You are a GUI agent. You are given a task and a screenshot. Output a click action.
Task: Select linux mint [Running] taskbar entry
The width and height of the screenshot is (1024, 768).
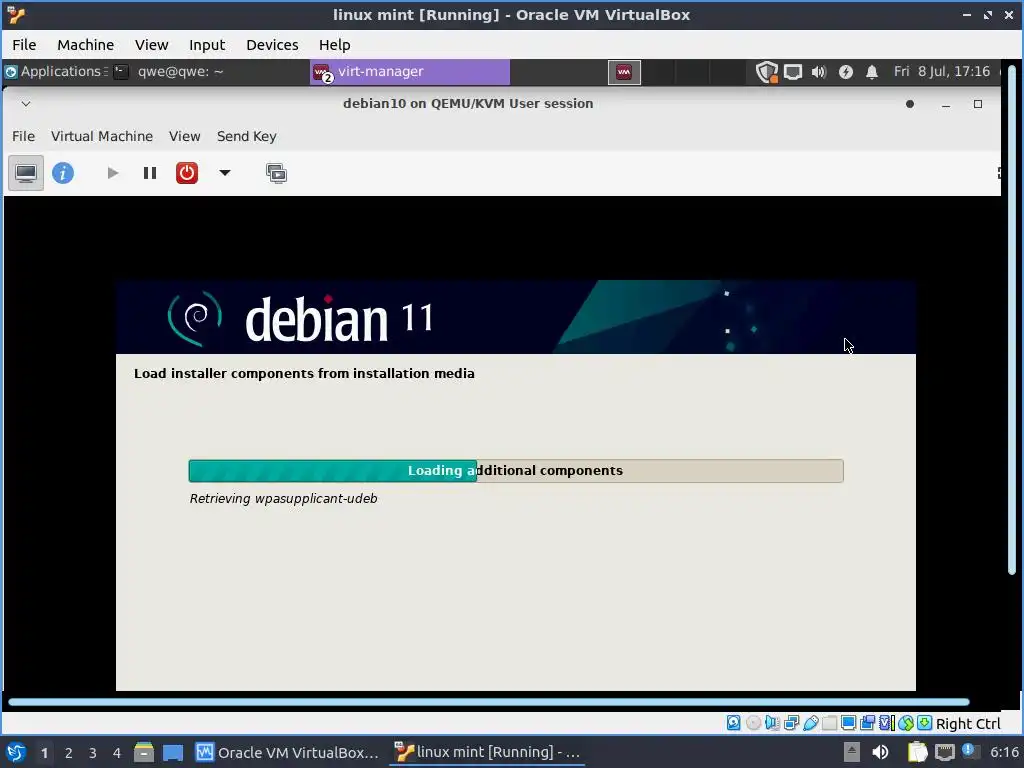(487, 752)
